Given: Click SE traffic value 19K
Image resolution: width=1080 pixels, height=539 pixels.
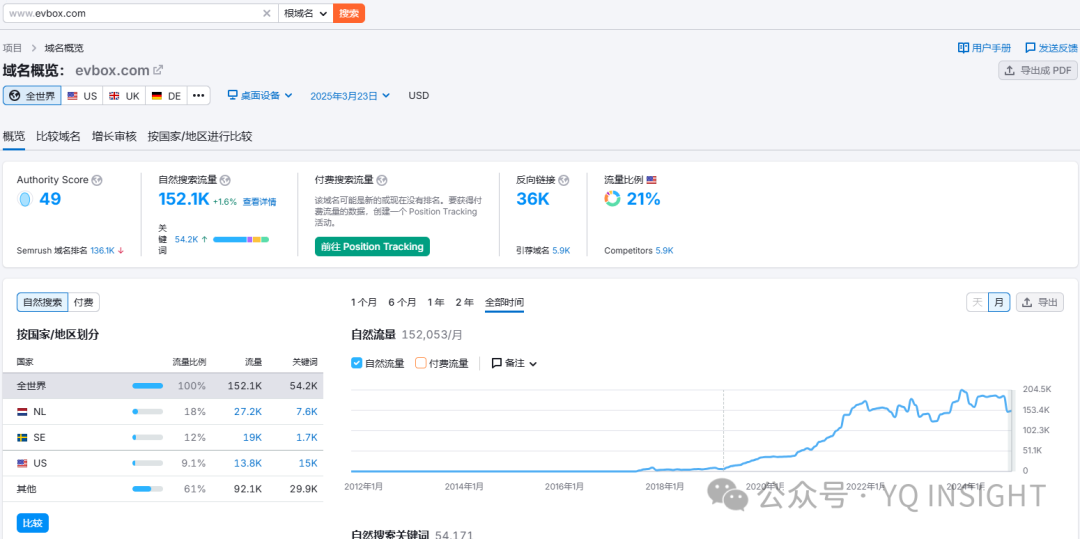Looking at the screenshot, I should tap(252, 437).
